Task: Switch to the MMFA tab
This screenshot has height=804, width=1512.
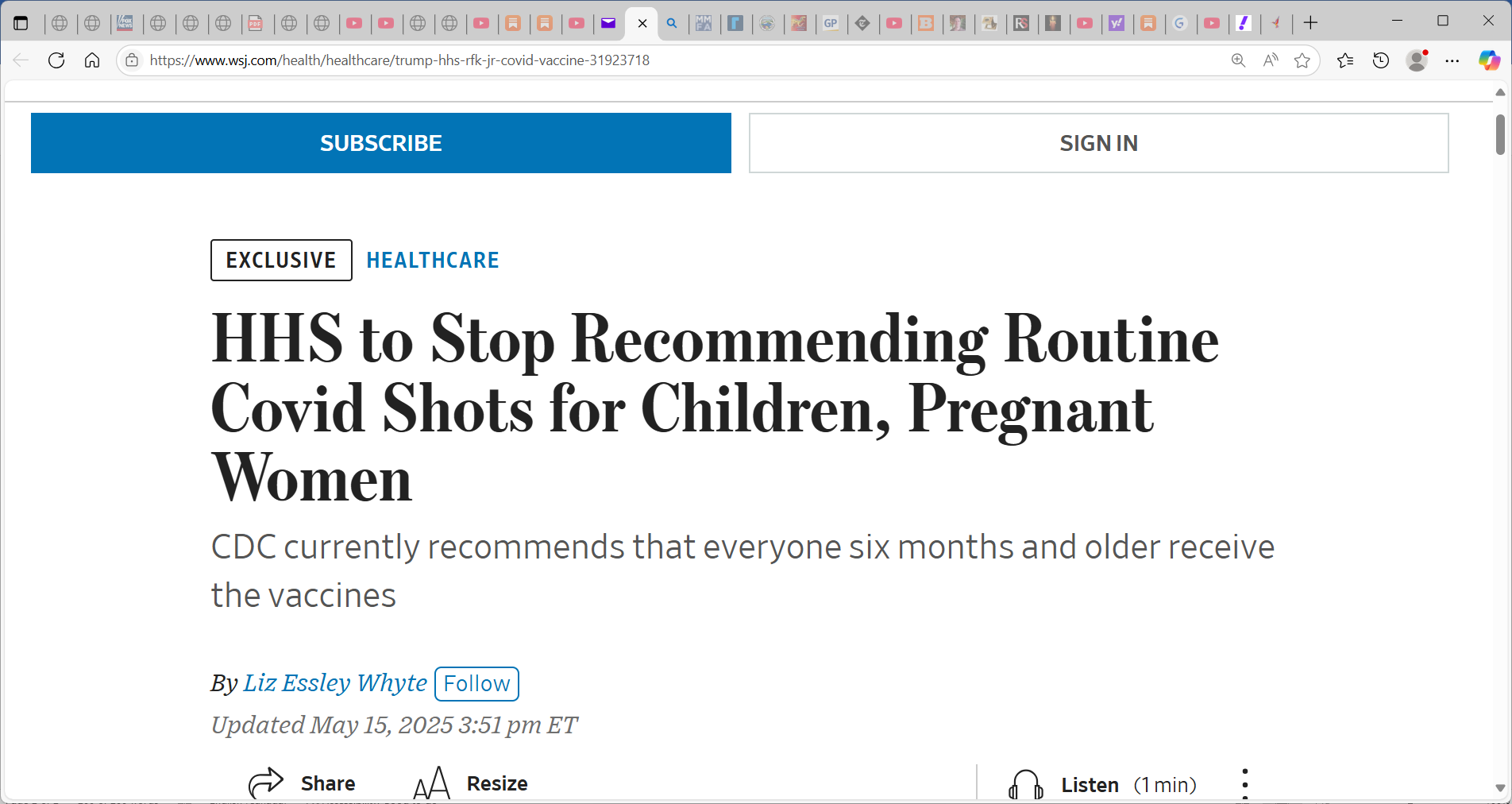Action: pos(704,23)
